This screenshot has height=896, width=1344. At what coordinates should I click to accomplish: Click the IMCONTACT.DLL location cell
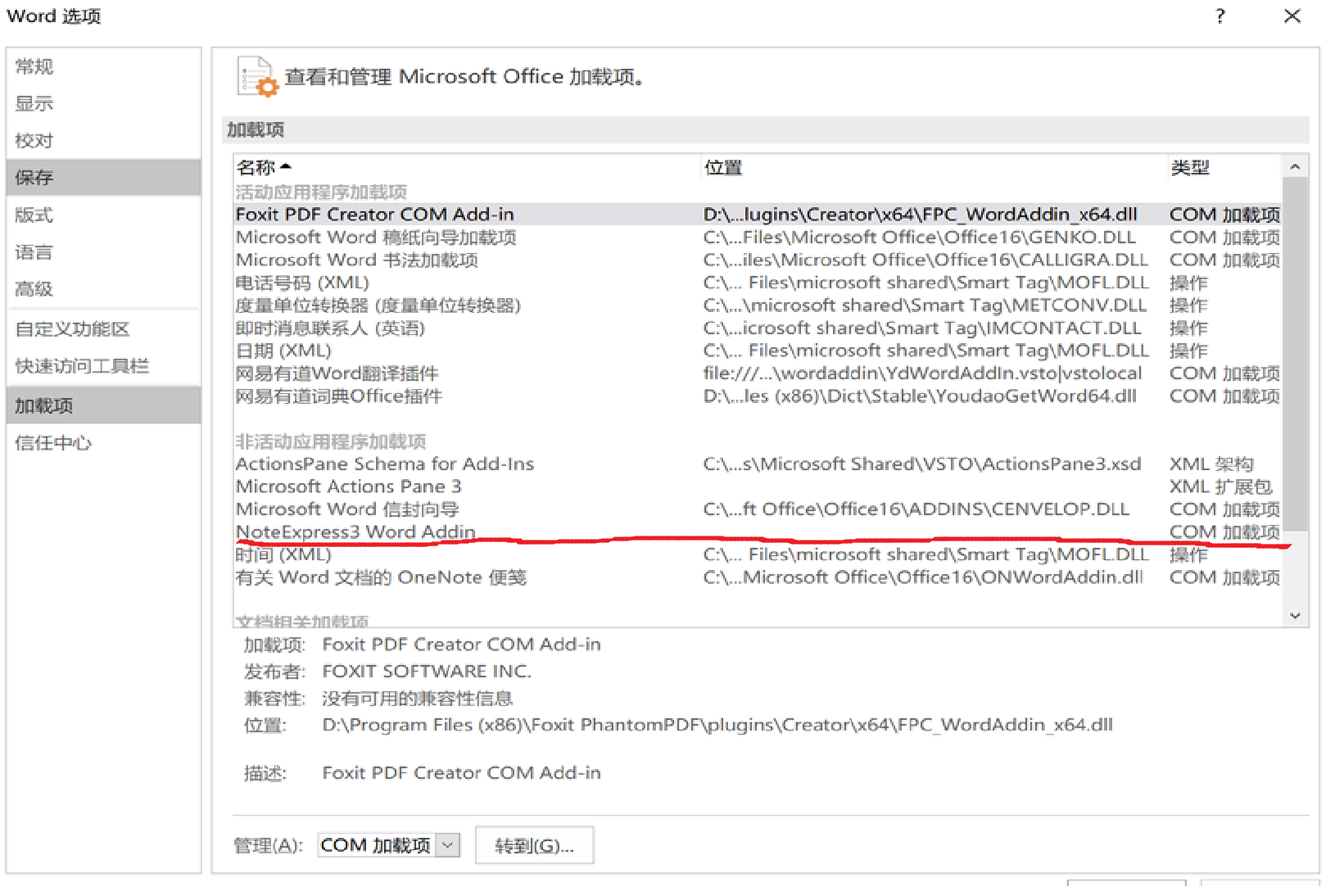[x=921, y=328]
